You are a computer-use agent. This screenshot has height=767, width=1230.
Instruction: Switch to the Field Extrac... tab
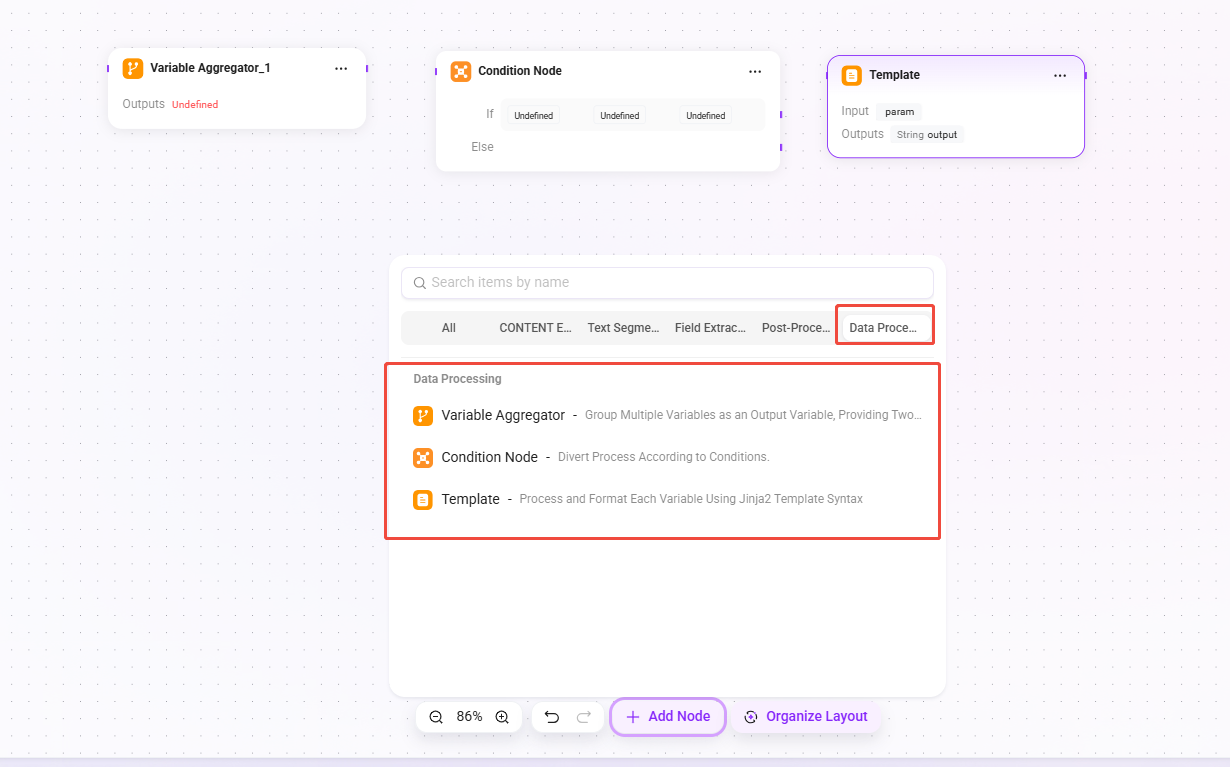(710, 328)
